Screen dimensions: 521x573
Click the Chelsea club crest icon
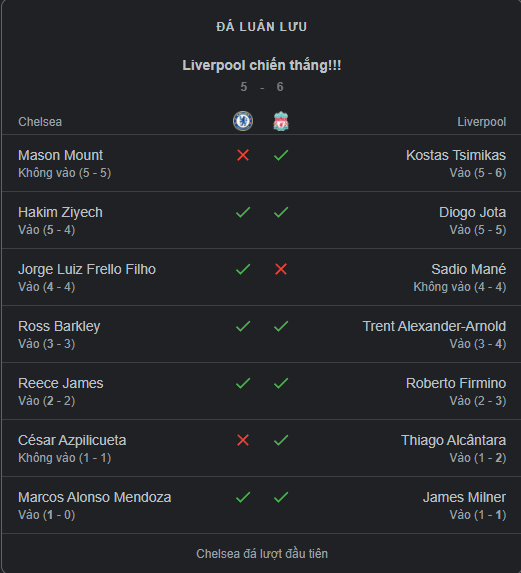click(x=243, y=121)
